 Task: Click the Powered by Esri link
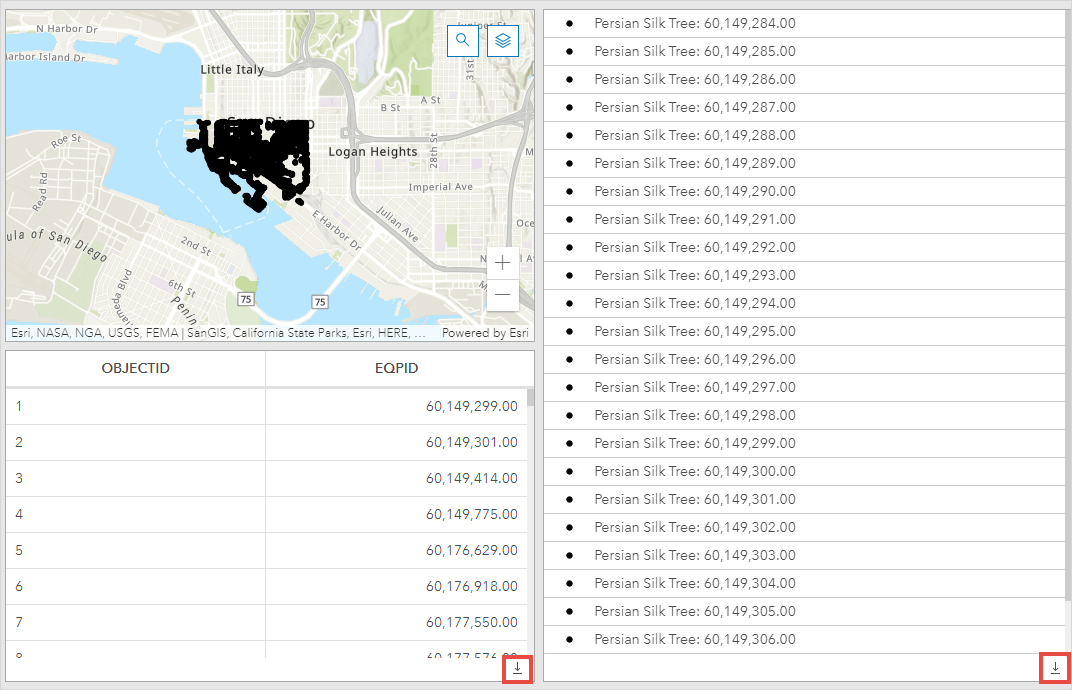487,332
